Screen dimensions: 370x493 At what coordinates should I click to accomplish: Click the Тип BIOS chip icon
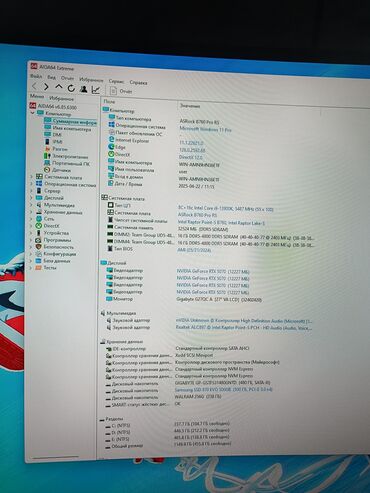tap(110, 249)
